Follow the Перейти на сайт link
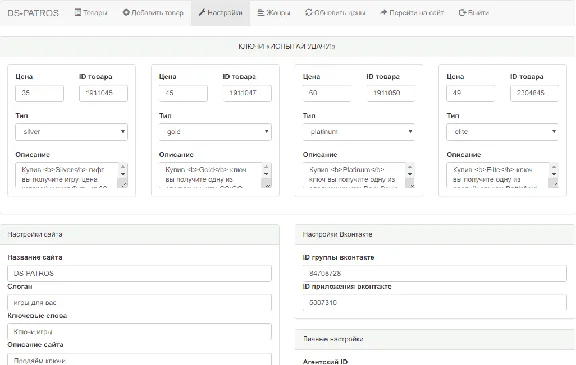Image resolution: width=576 pixels, height=365 pixels. (x=412, y=13)
